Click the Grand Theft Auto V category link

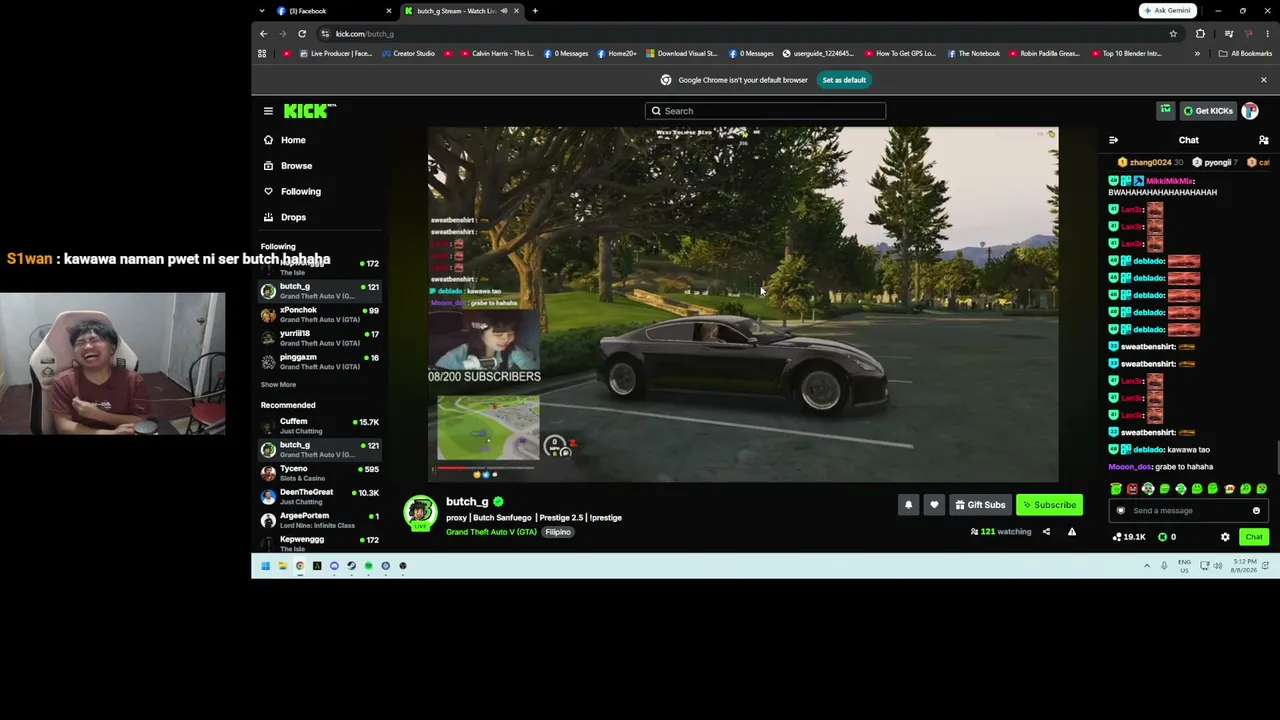[491, 532]
